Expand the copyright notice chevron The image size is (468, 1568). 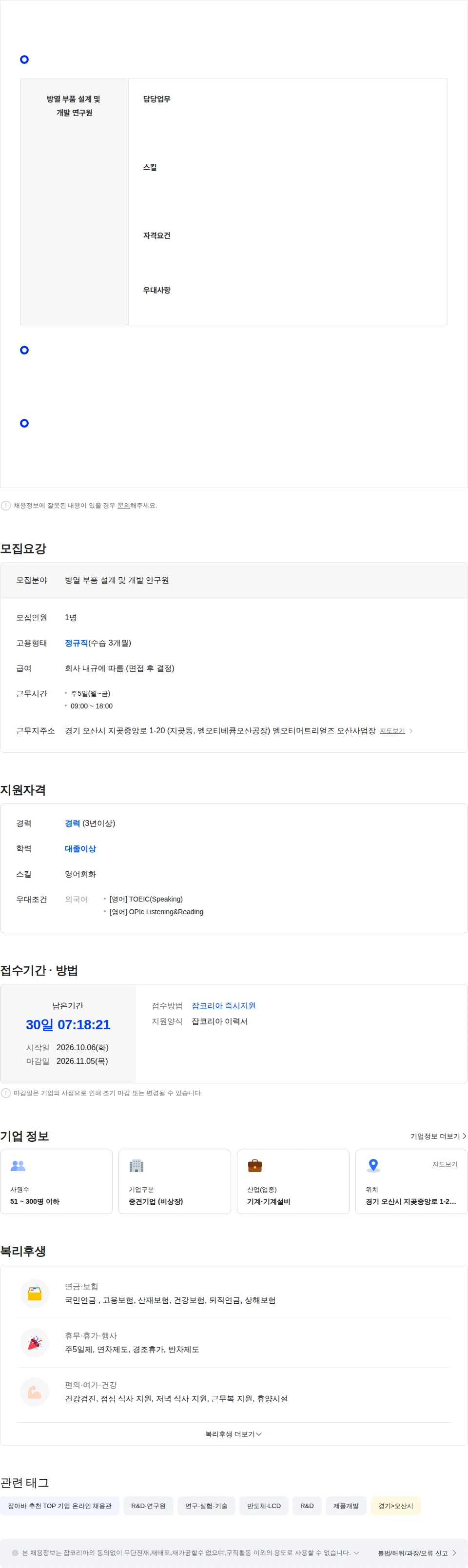(356, 1552)
